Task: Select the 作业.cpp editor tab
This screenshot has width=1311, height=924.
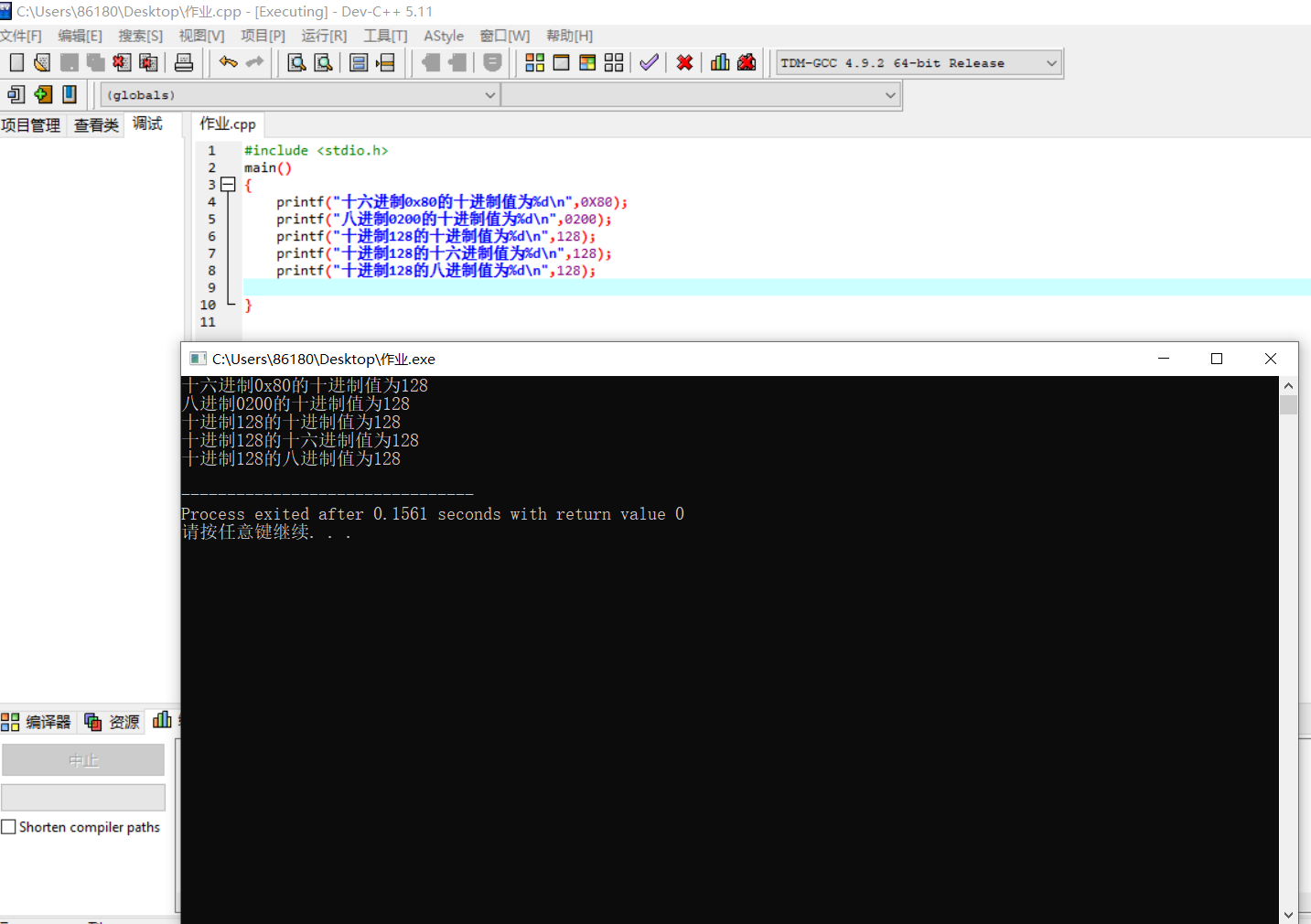Action: [228, 124]
